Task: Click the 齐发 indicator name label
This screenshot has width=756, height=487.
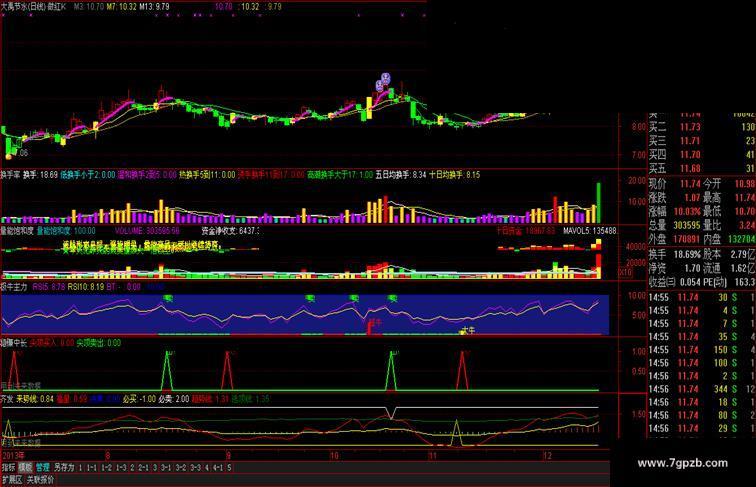Action: (x=7, y=399)
